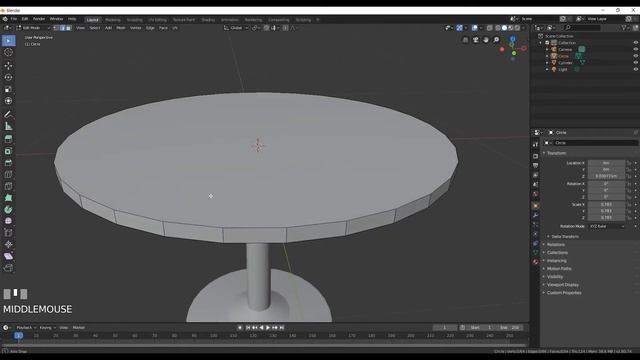Viewport: 640px width, 360px height.
Task: Expand the Instancing panel
Action: point(556,261)
